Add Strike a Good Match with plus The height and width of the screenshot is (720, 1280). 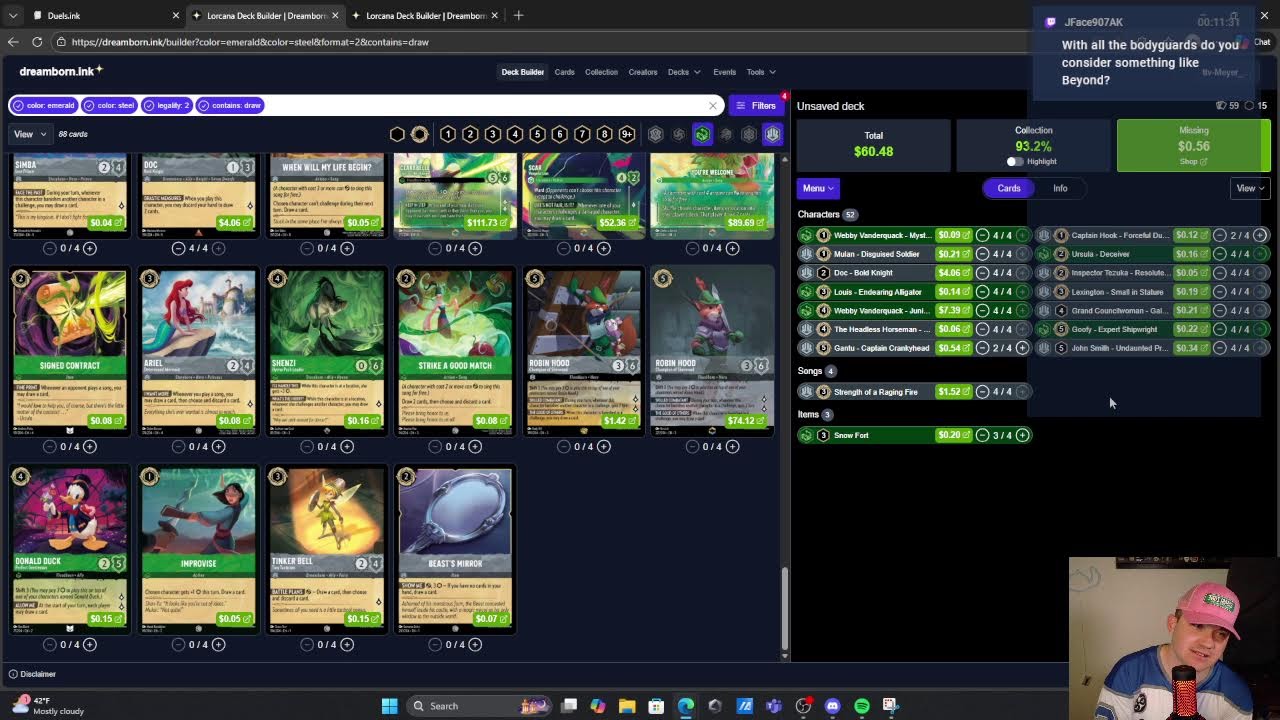click(x=475, y=446)
